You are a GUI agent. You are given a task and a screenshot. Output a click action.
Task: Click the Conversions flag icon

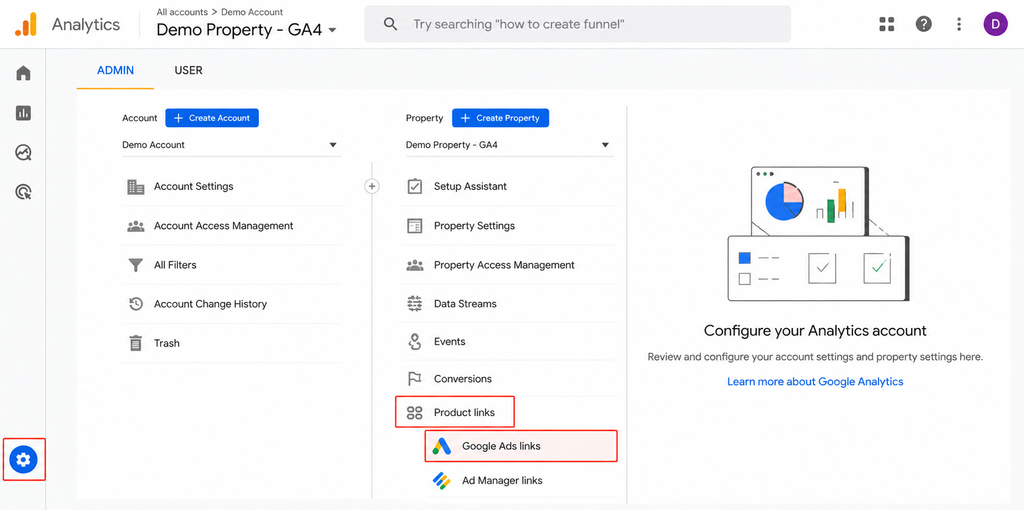coord(415,379)
